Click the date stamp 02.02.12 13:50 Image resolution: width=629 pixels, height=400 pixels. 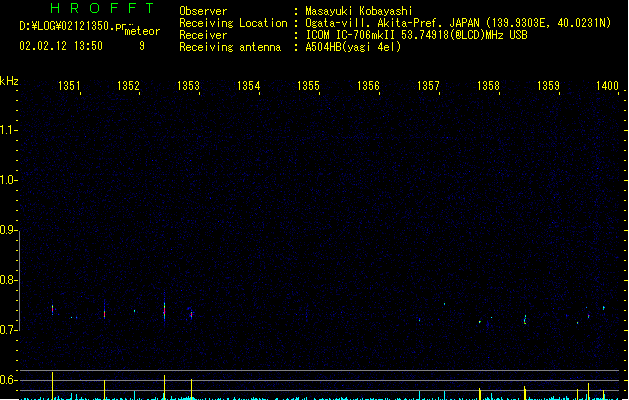pyautogui.click(x=61, y=46)
